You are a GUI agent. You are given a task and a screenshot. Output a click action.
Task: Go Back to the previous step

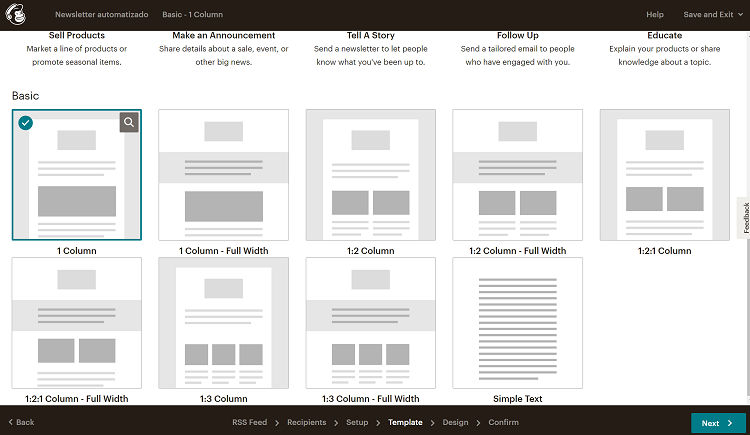pos(20,423)
